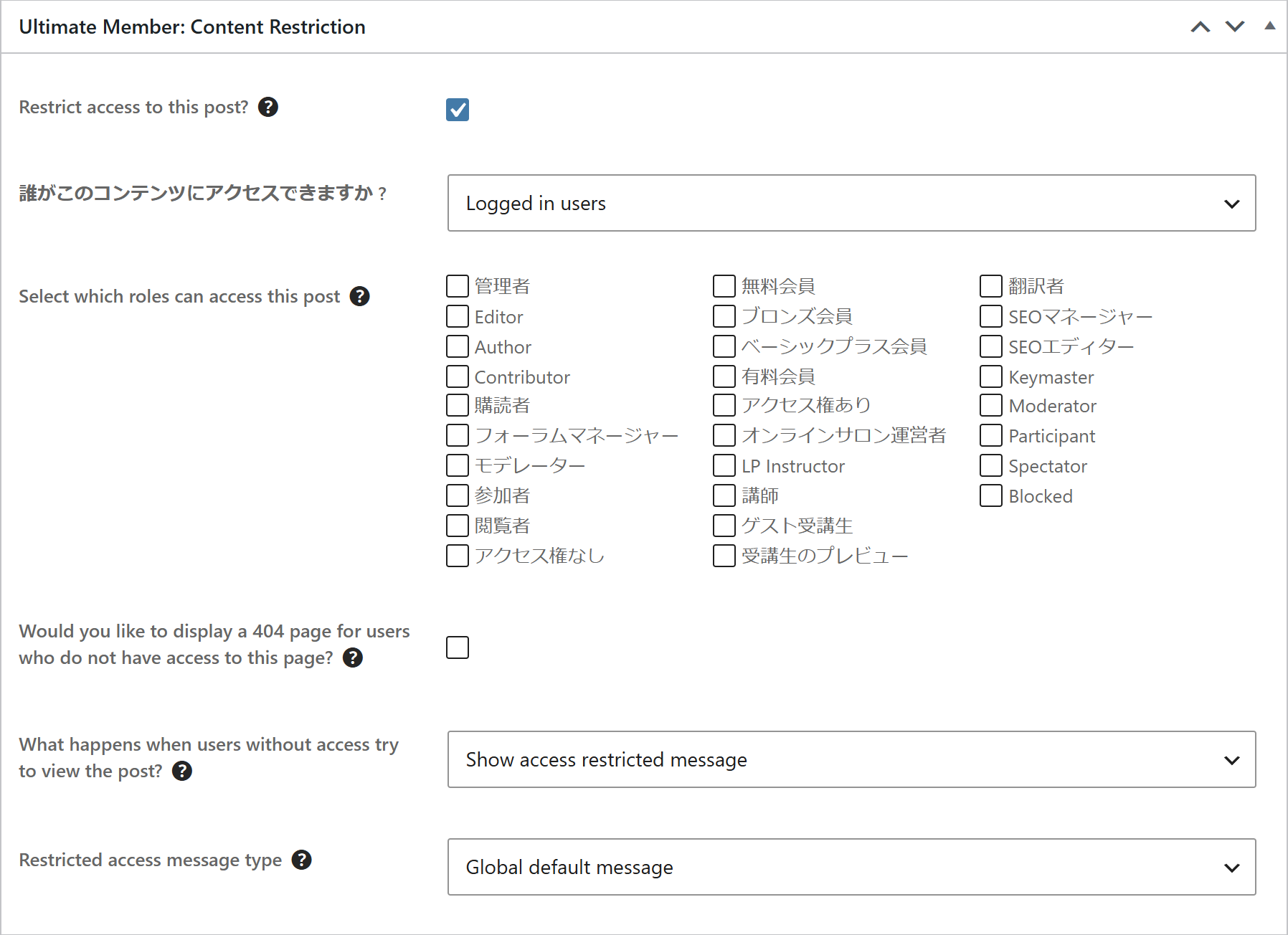
Task: Open Show access restricted message dropdown
Action: click(852, 759)
